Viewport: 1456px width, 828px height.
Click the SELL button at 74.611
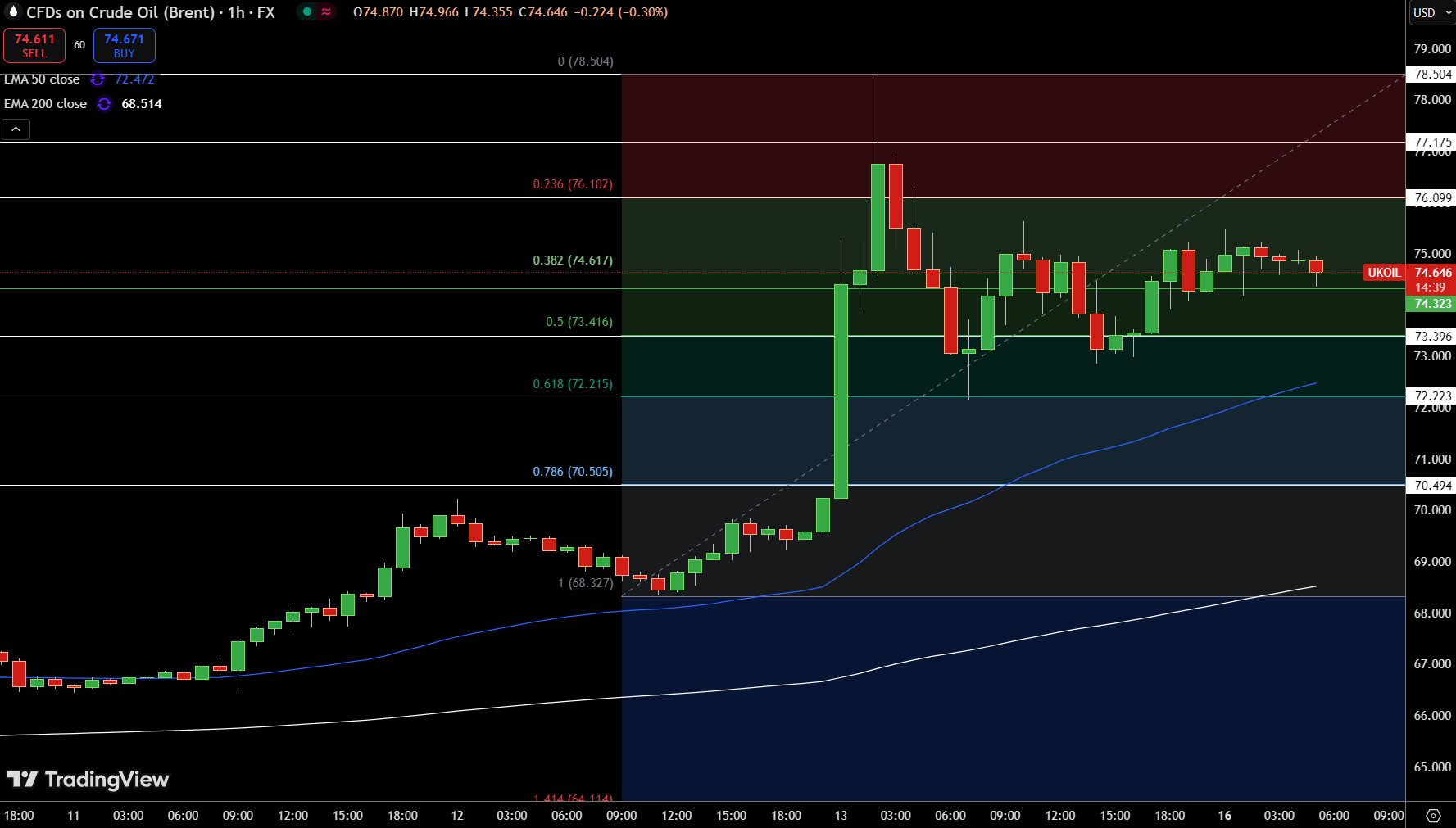tap(34, 46)
